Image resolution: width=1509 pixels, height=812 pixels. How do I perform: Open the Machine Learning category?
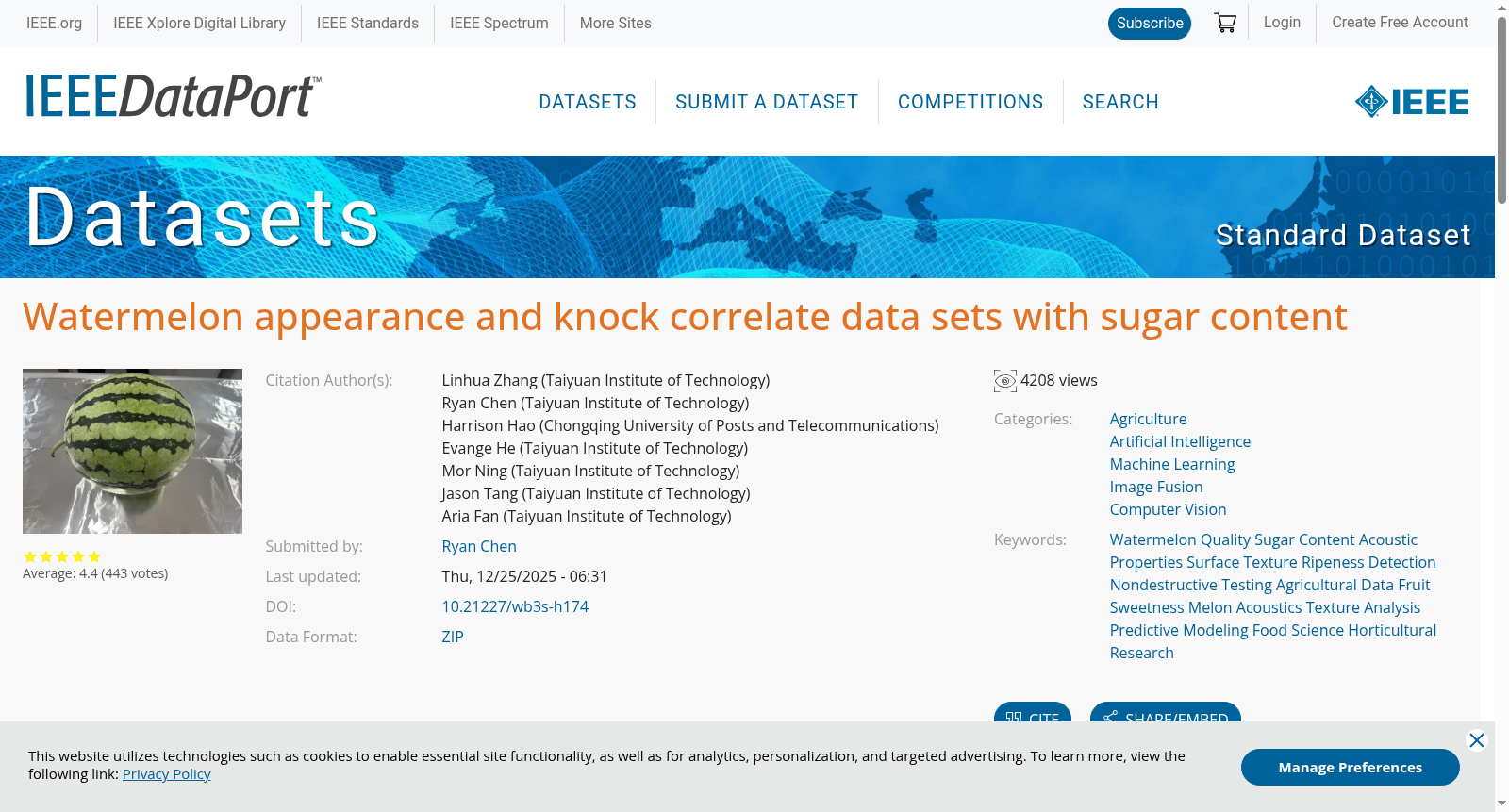1172,464
